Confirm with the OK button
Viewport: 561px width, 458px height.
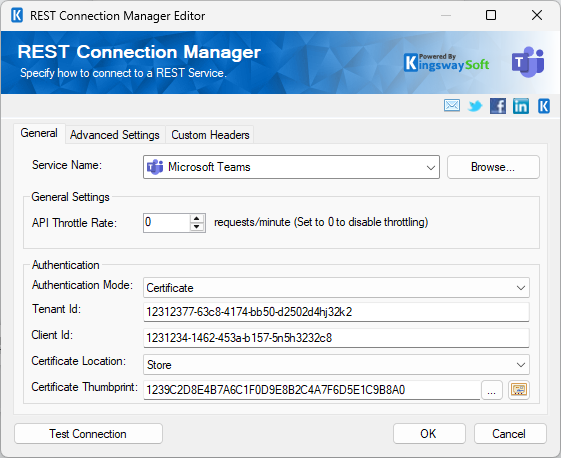point(429,434)
